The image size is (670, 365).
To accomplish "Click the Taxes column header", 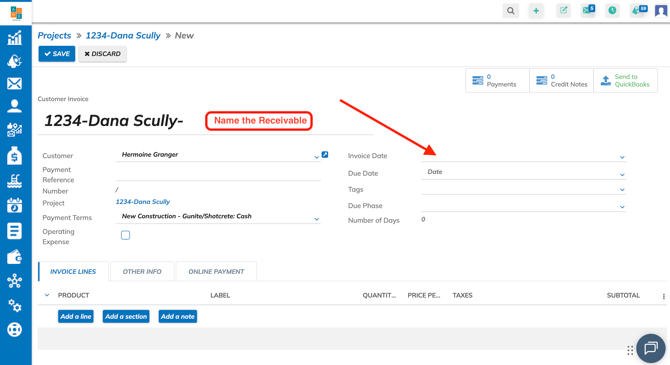I will (462, 295).
